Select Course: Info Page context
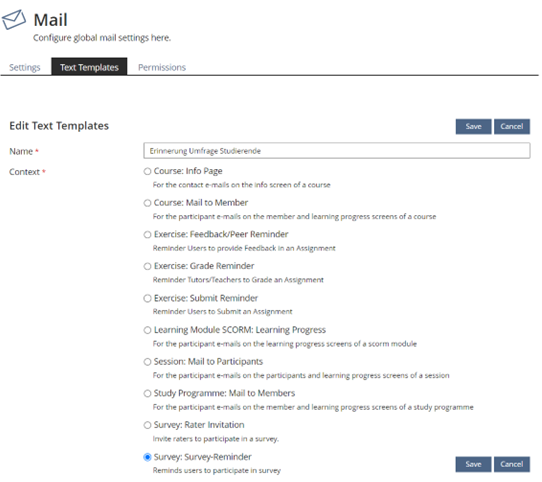The height and width of the screenshot is (482, 542). coord(148,171)
